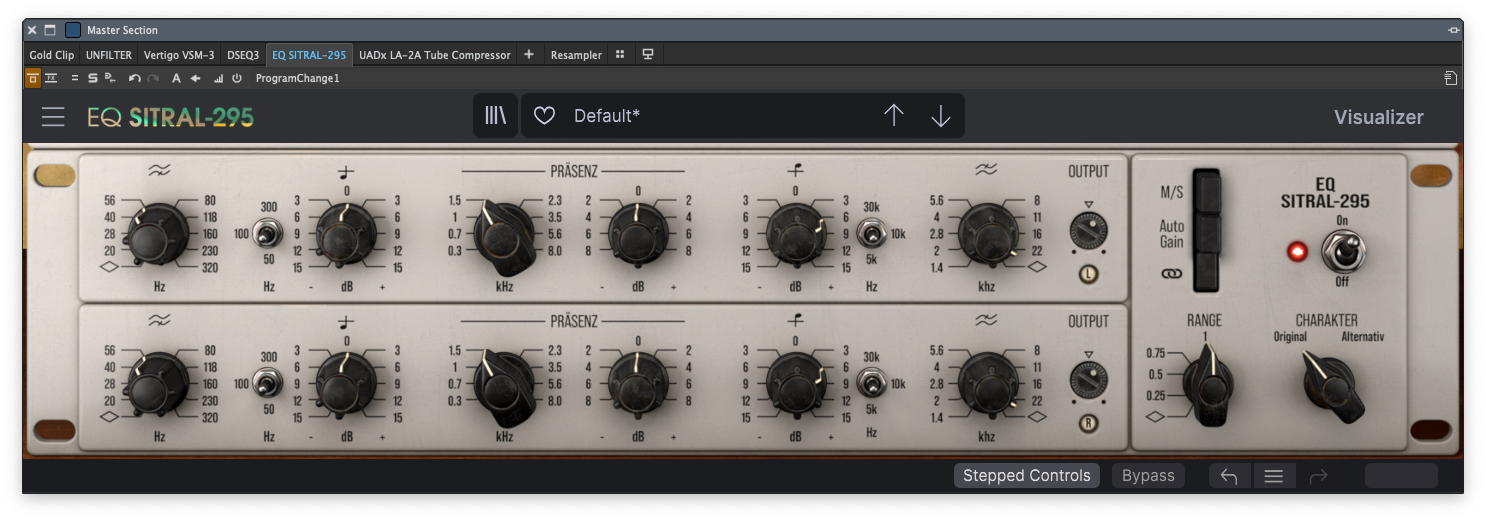This screenshot has width=1486, height=520.
Task: Toggle the M/S mode rocker switch
Action: pyautogui.click(x=1209, y=192)
